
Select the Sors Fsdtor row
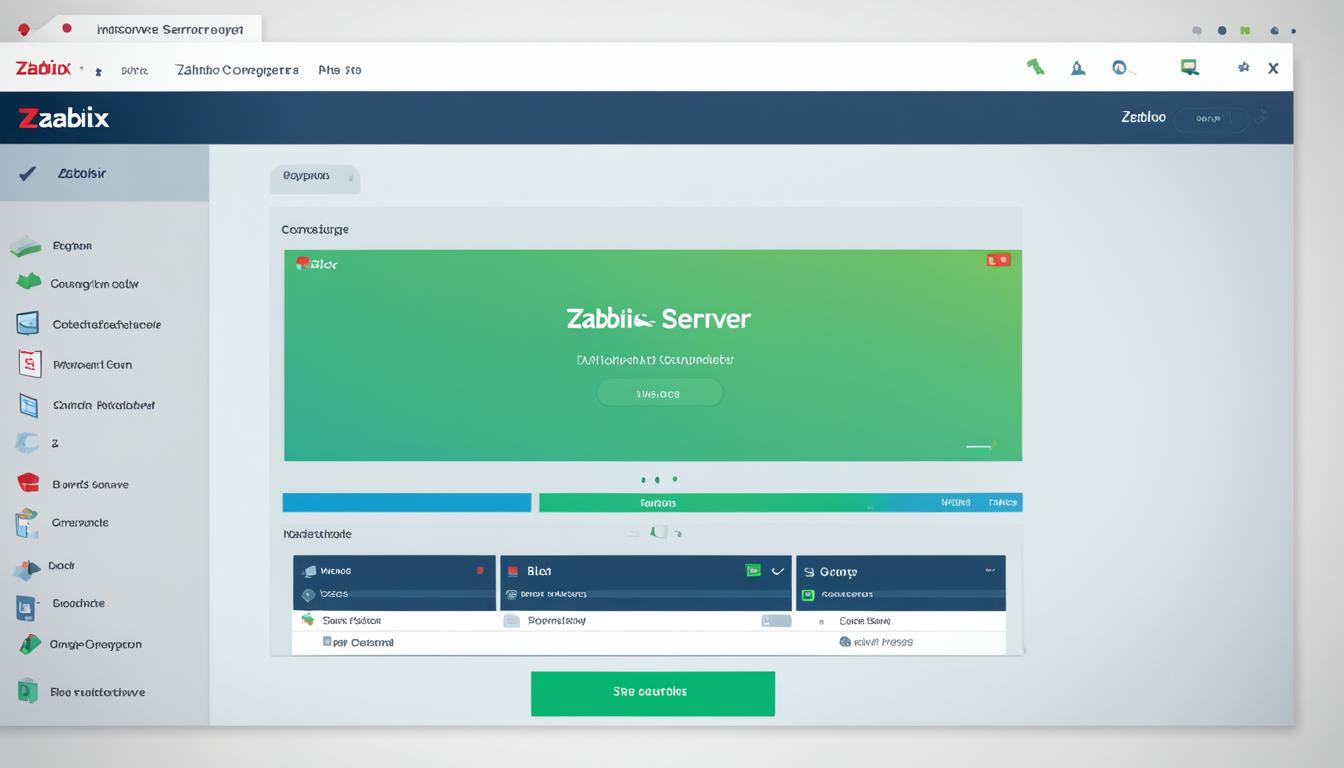[x=394, y=621]
